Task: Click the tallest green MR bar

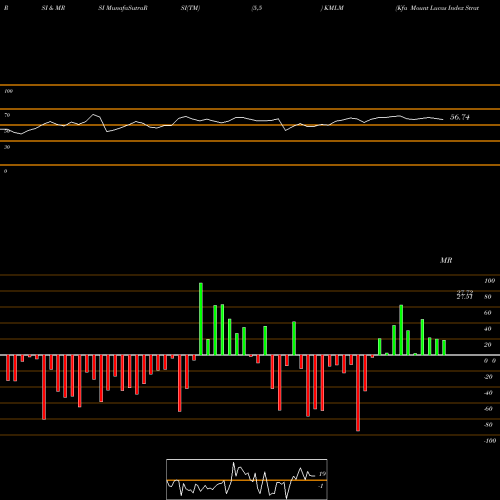Action: (201, 319)
